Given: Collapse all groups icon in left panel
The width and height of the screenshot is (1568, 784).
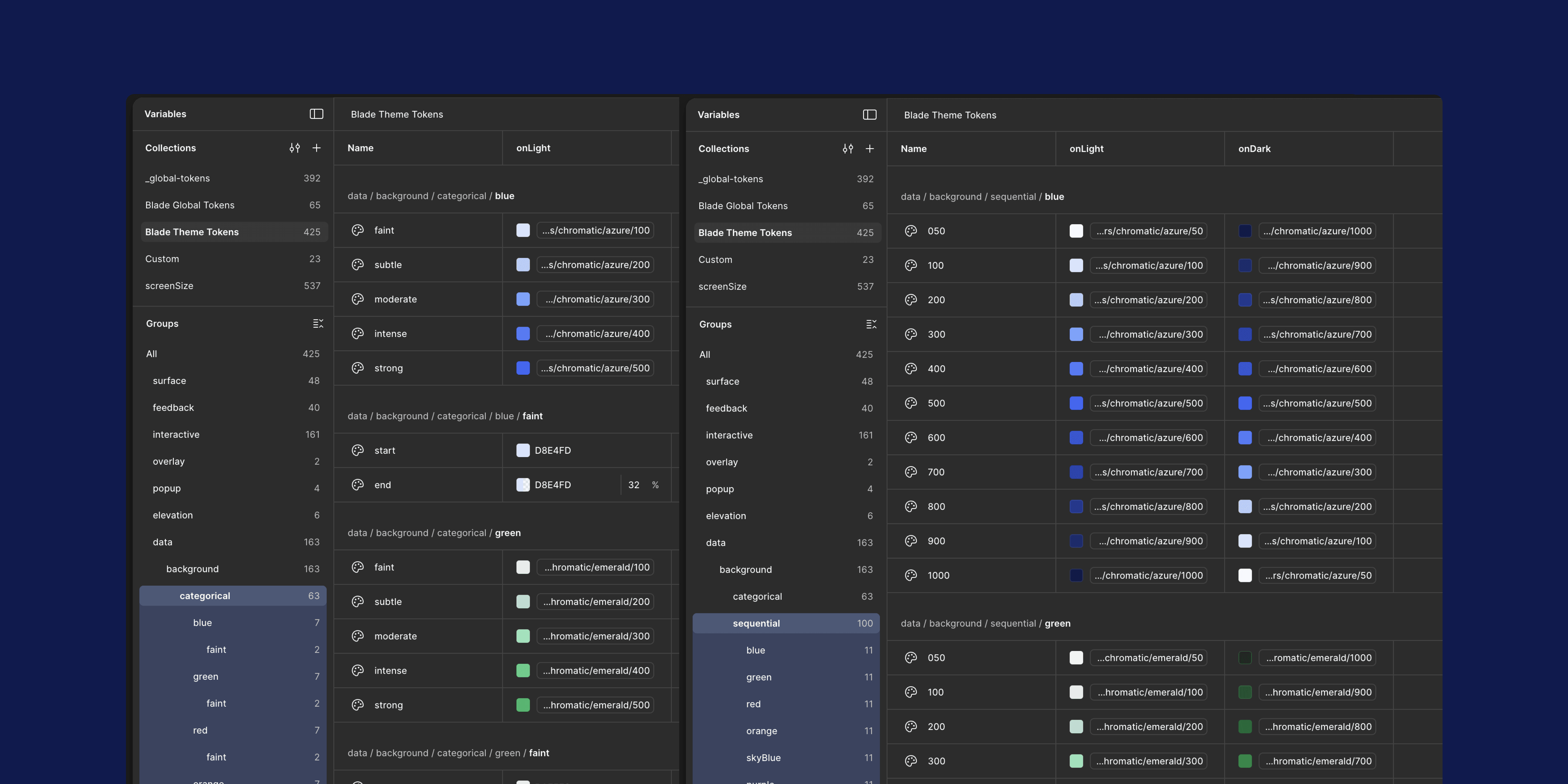Looking at the screenshot, I should point(318,323).
